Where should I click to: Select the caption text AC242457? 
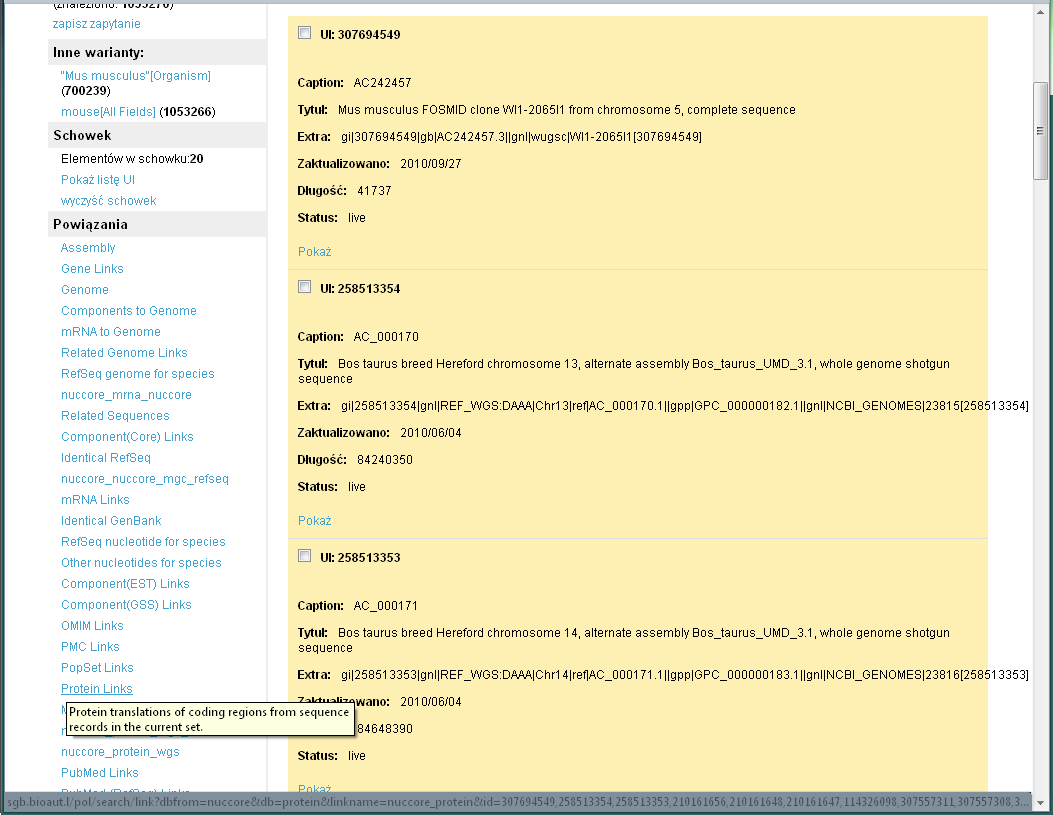coord(382,83)
